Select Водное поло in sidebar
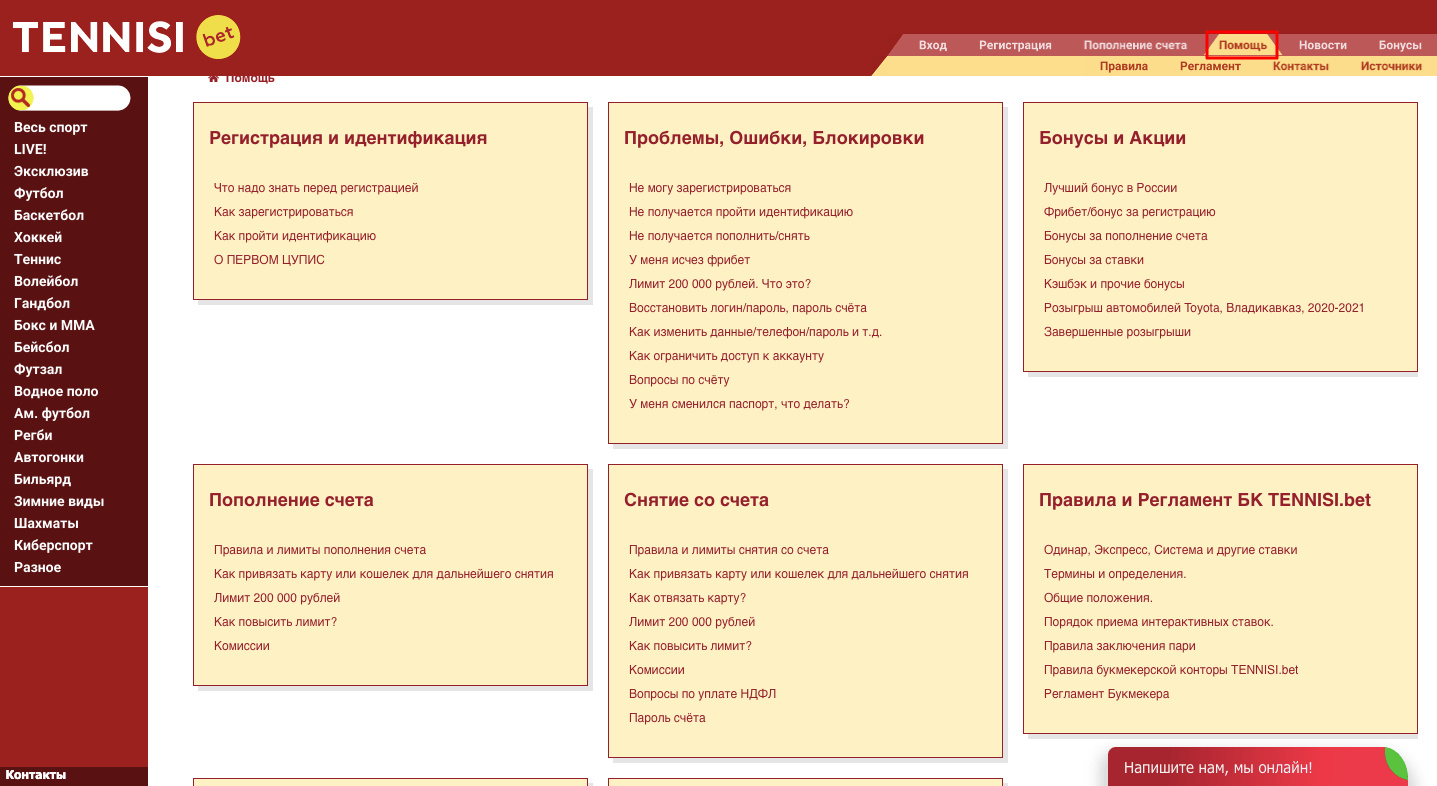 click(56, 391)
